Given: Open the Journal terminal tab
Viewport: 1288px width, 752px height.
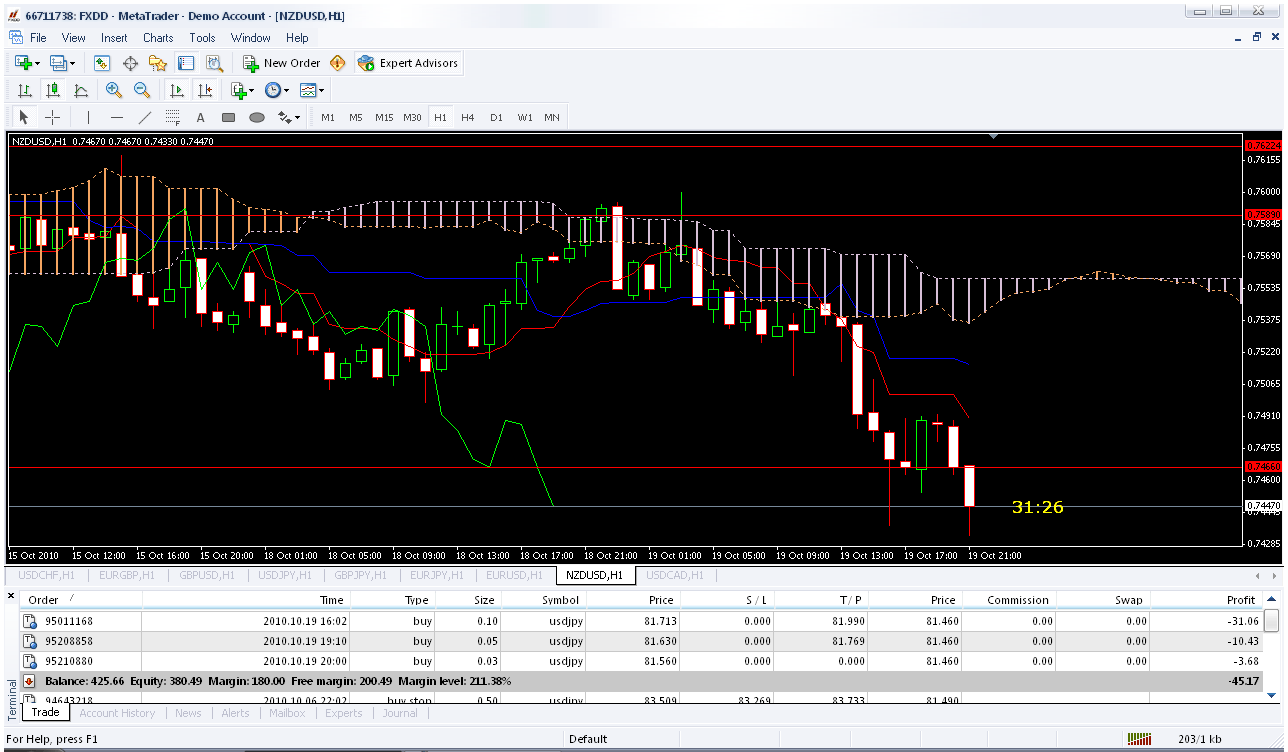Looking at the screenshot, I should click(400, 713).
